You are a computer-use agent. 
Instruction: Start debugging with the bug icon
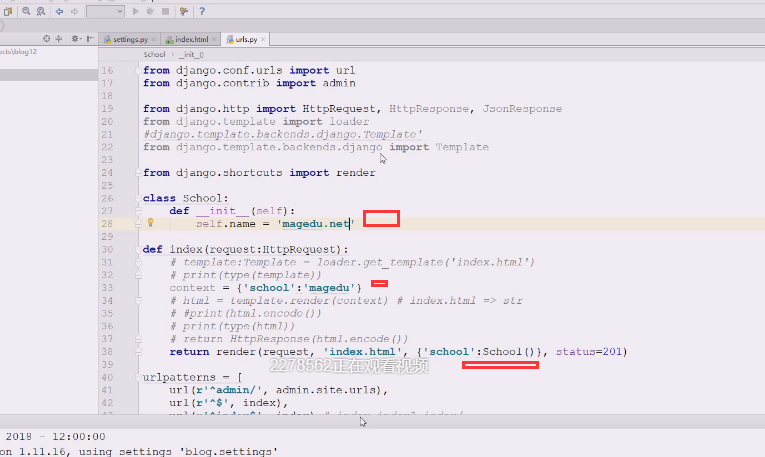click(150, 11)
